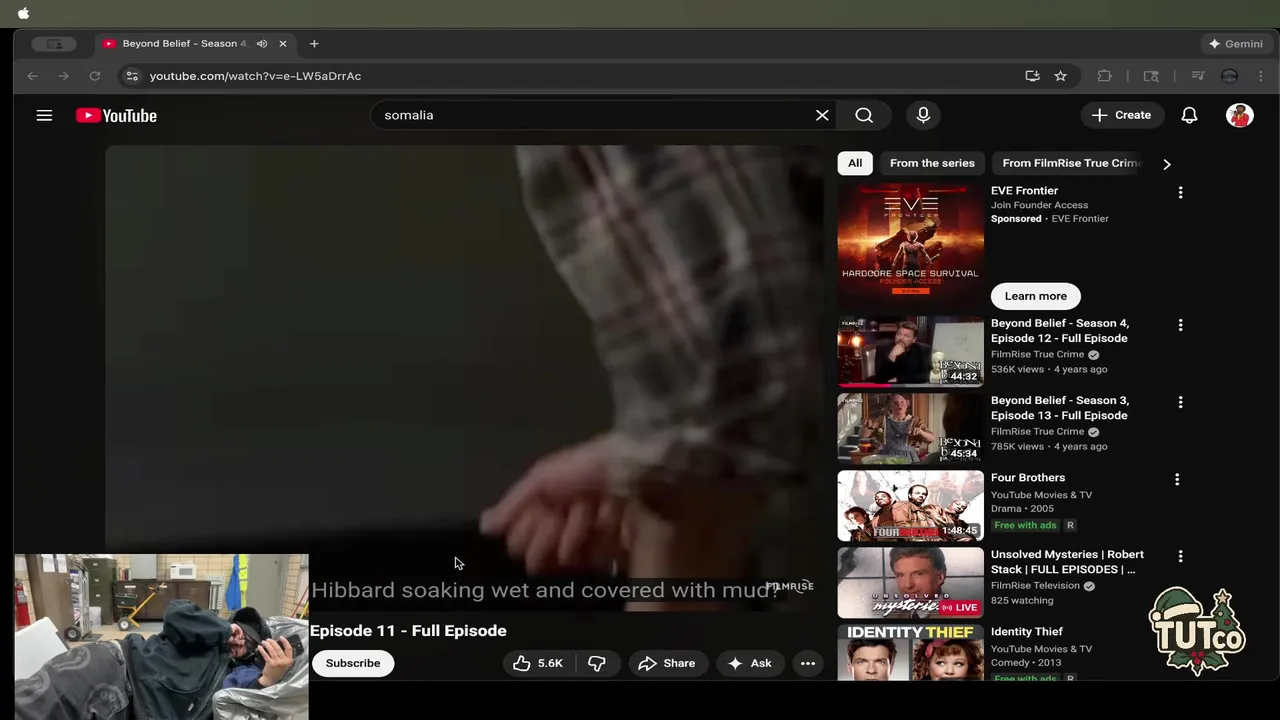Open the Chrome three-dot menu
This screenshot has width=1280, height=720.
(x=1261, y=76)
